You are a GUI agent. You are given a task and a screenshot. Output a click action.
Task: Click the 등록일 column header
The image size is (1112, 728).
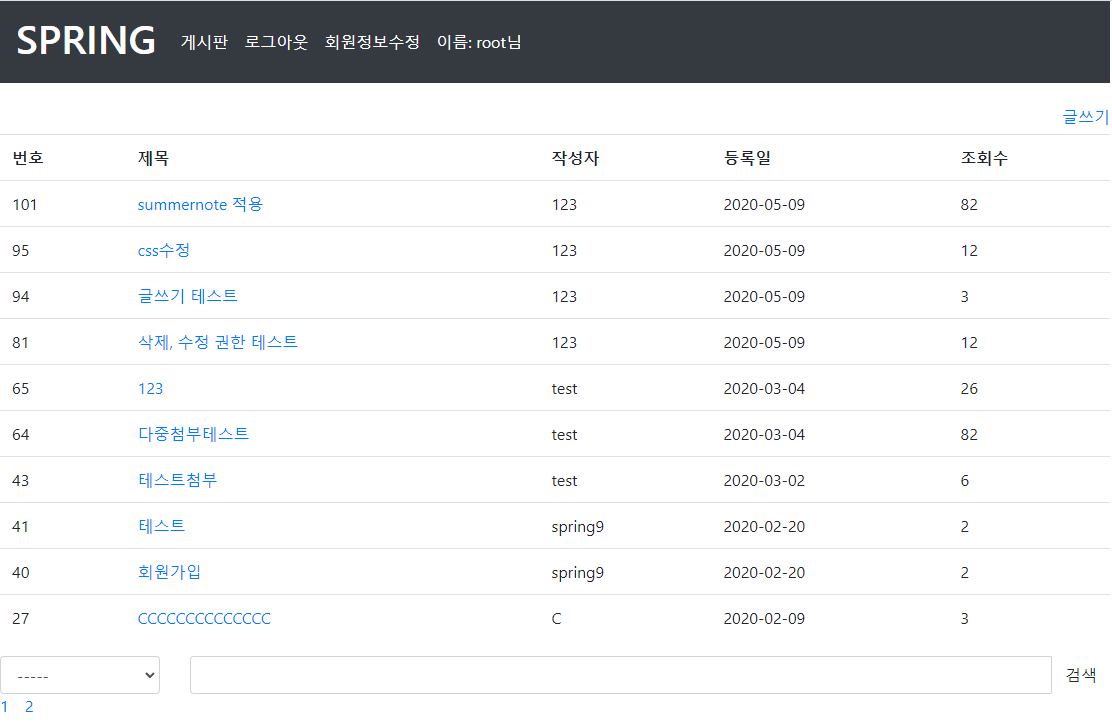click(x=747, y=158)
